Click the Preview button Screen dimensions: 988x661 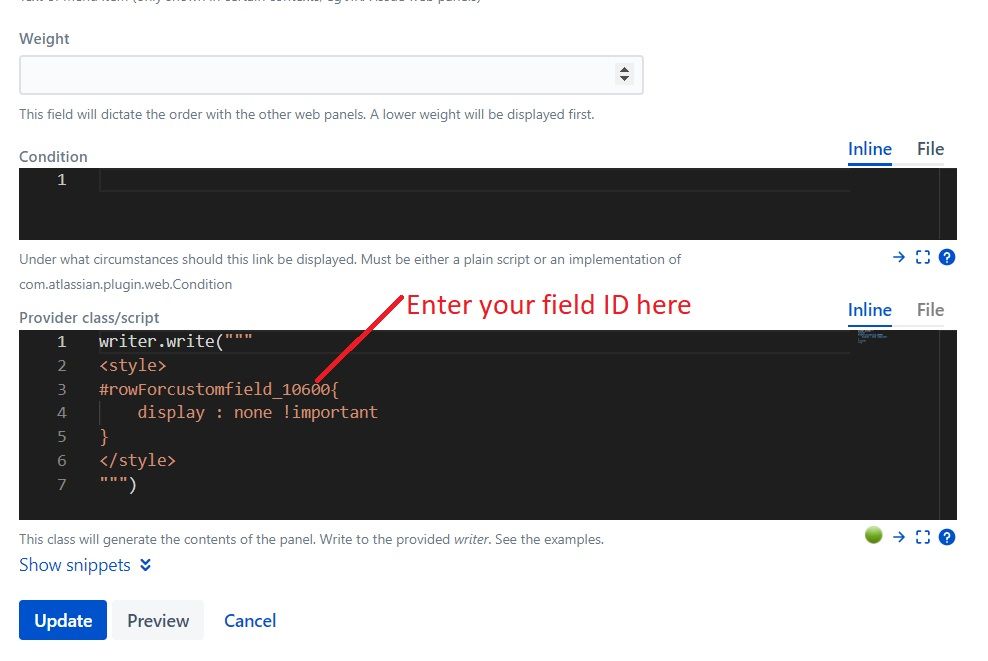(158, 620)
